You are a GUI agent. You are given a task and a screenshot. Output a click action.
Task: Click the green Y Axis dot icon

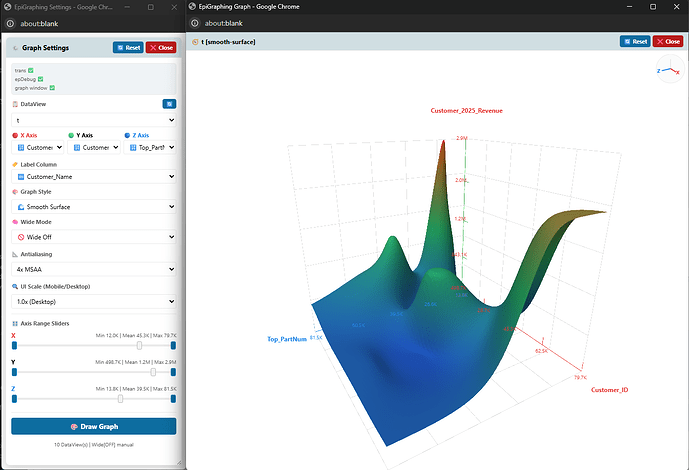tap(71, 135)
